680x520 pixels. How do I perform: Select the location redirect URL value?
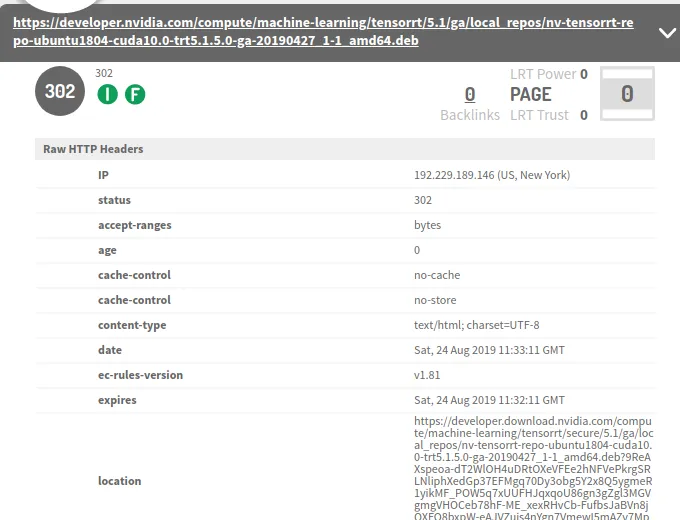coord(533,468)
